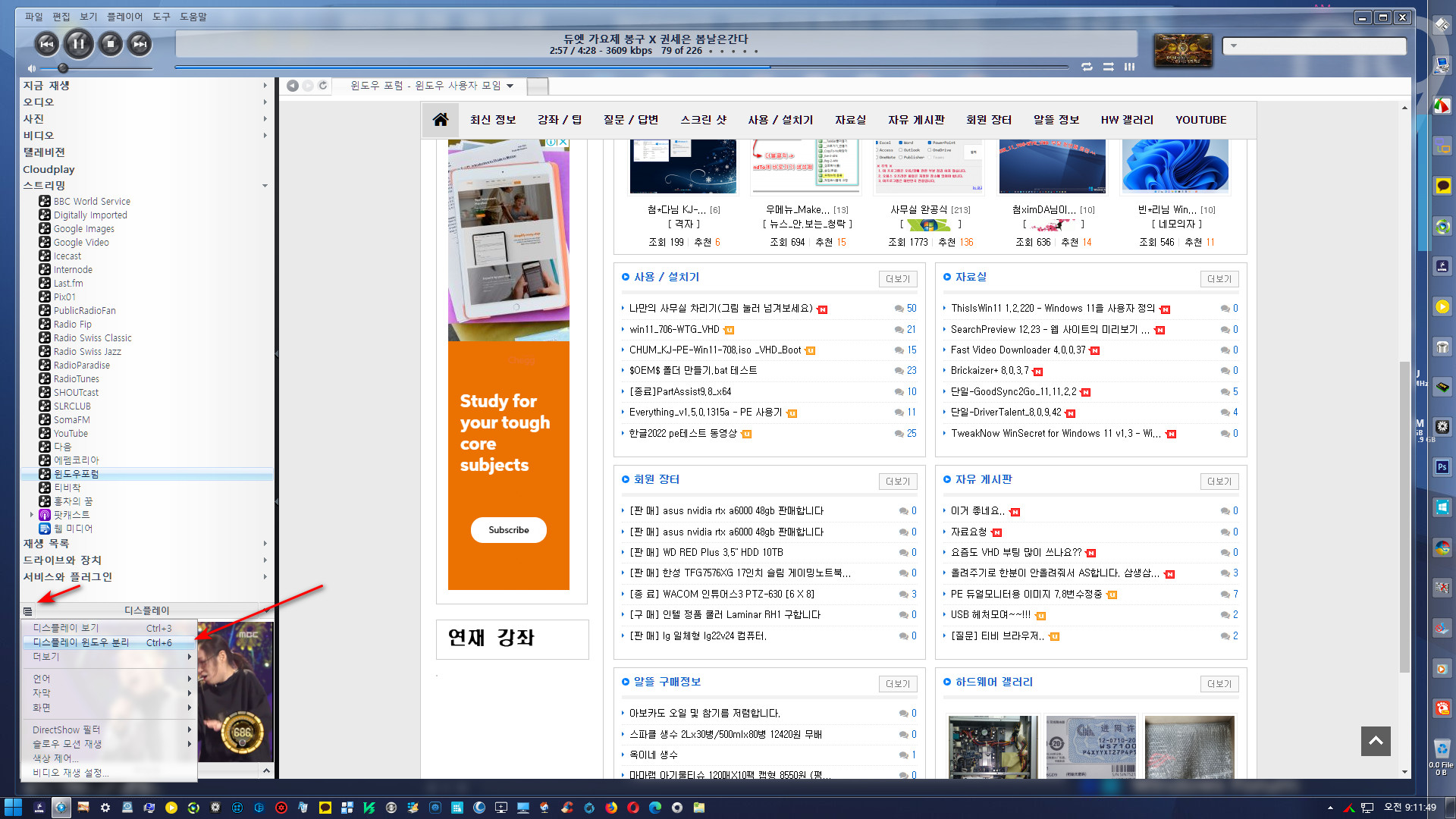Expand the 재생 목록 section

[x=265, y=544]
